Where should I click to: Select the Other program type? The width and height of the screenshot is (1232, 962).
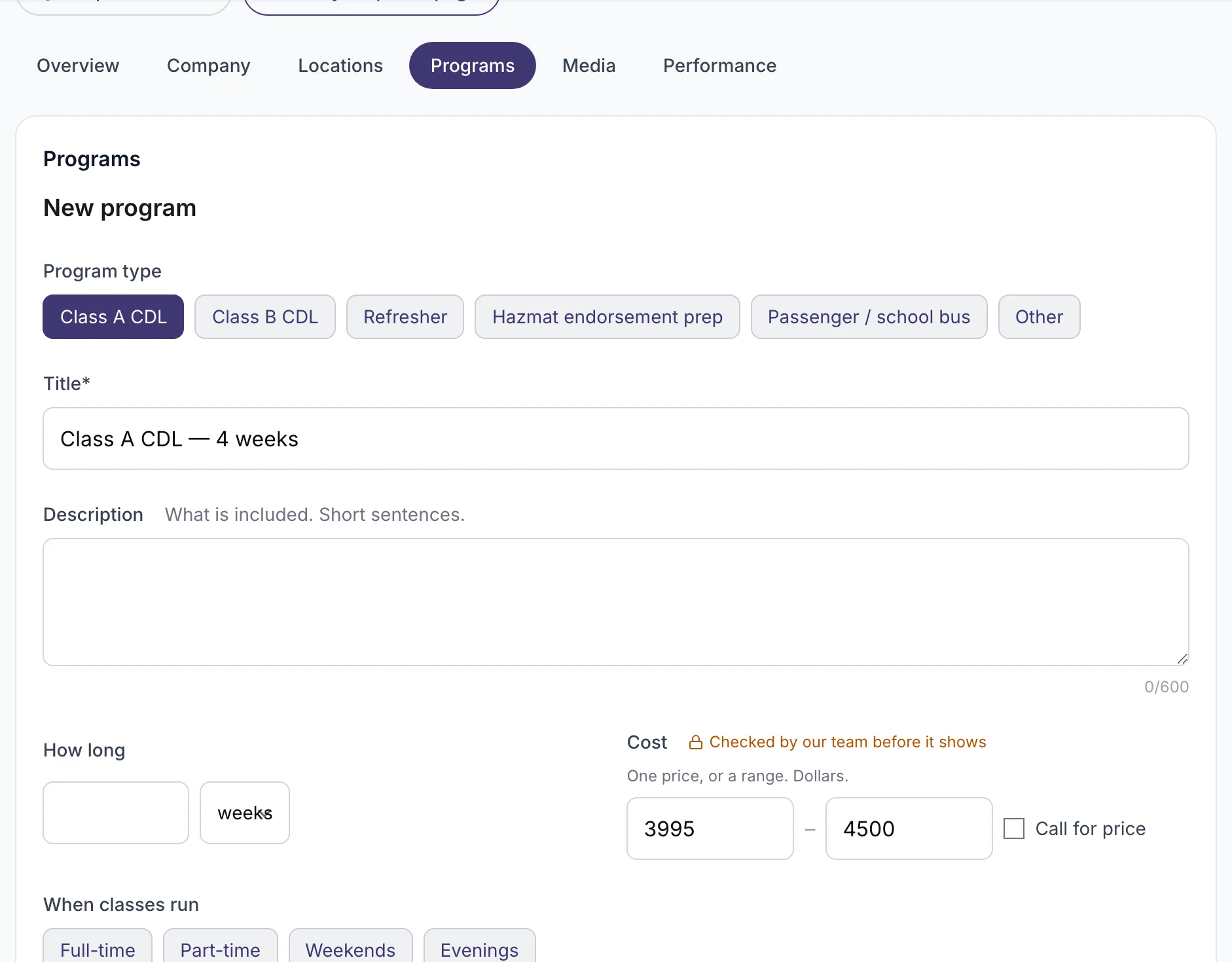(1039, 317)
